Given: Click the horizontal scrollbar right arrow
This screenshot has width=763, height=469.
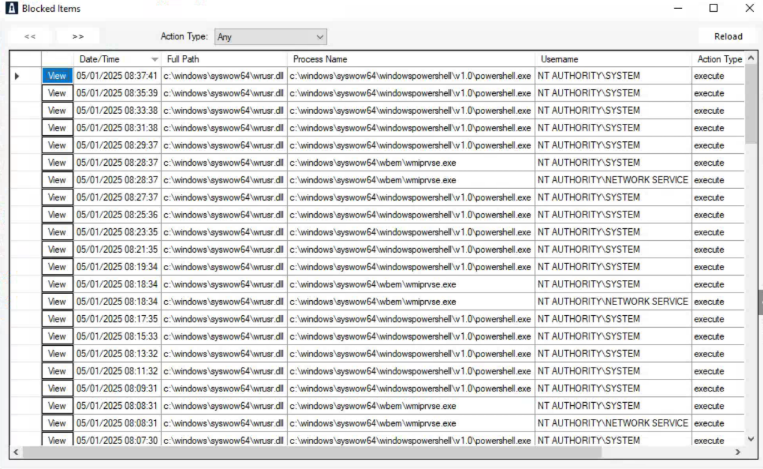Looking at the screenshot, I should click(738, 452).
